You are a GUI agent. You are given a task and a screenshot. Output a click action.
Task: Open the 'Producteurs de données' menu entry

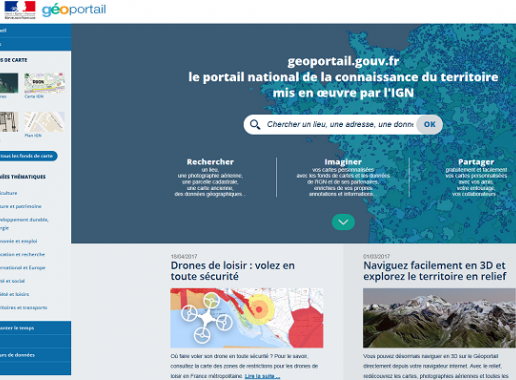click(35, 355)
